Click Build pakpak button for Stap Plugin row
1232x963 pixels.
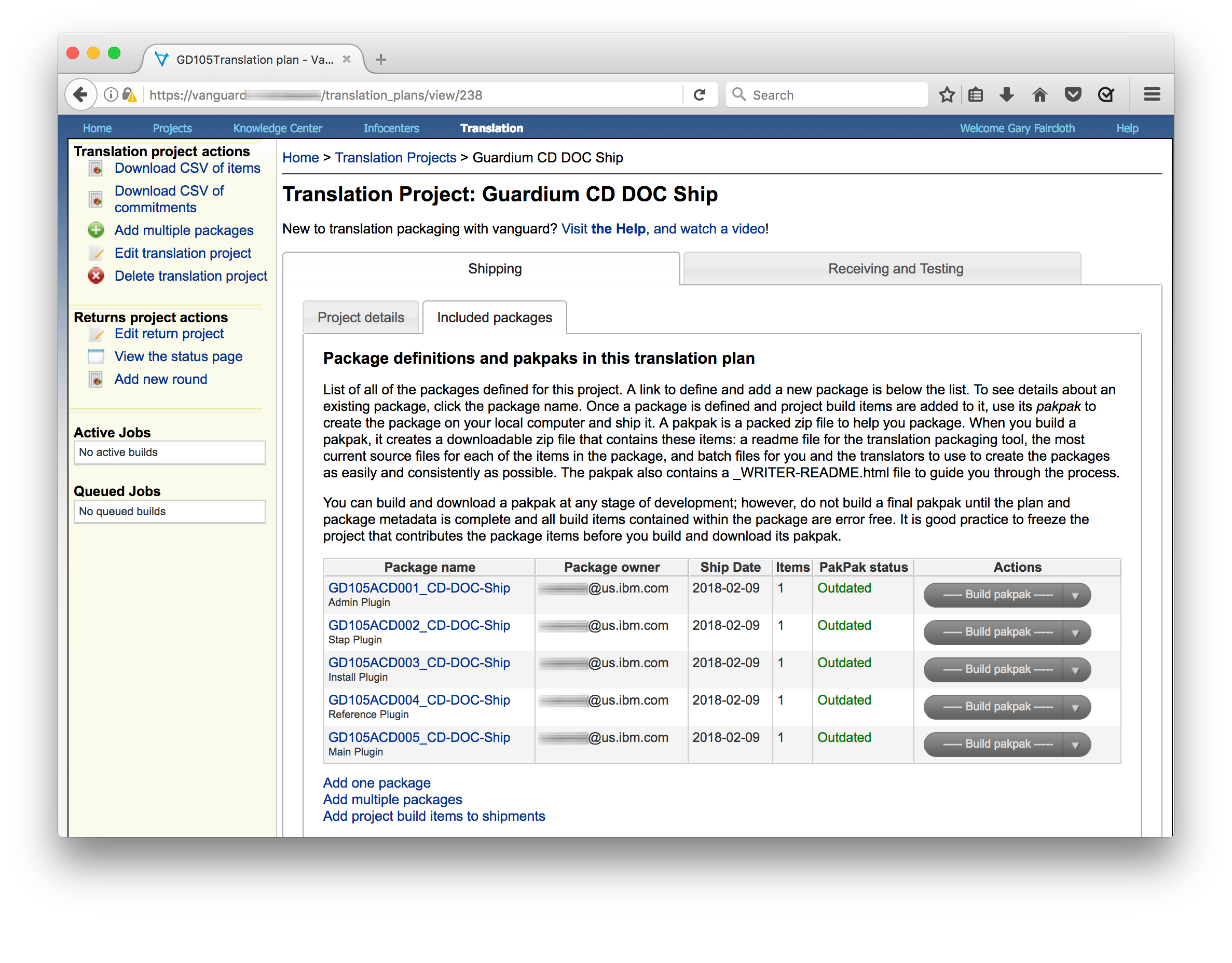(994, 632)
